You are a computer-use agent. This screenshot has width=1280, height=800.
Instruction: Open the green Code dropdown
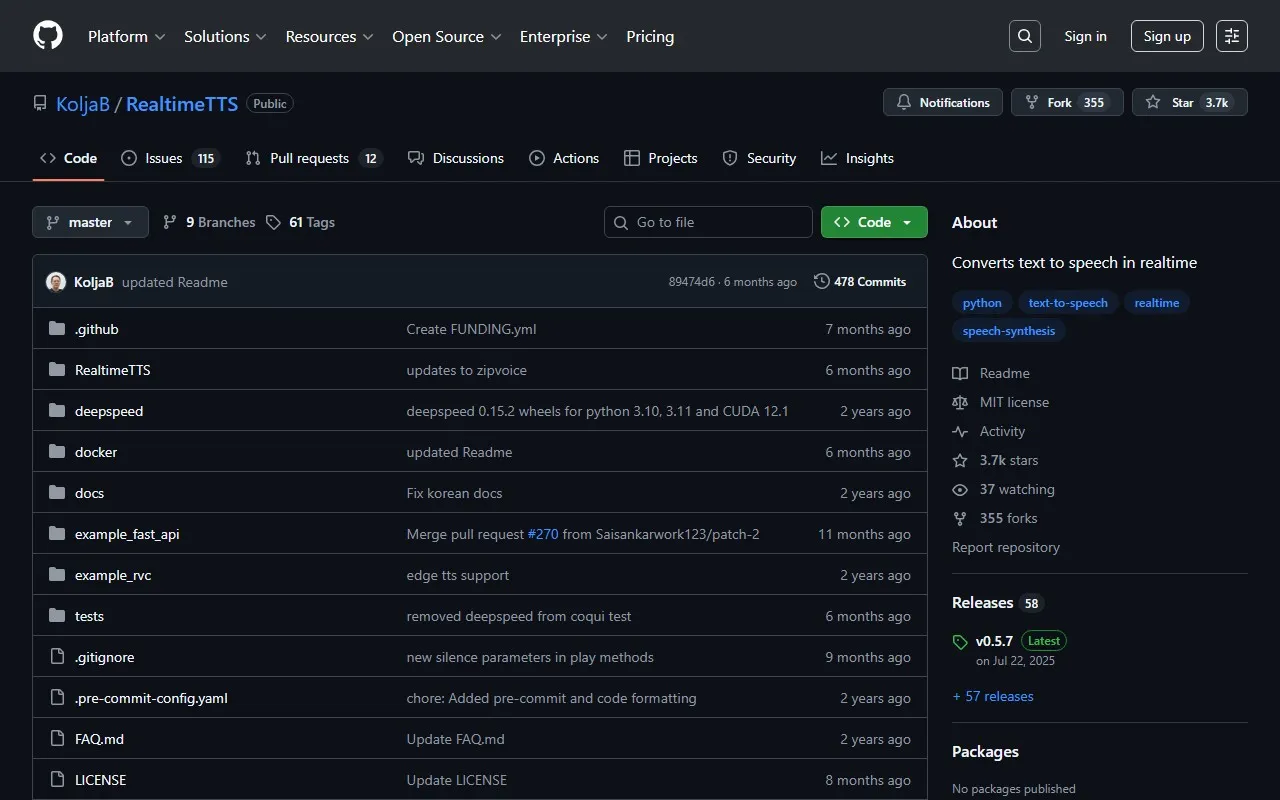[874, 222]
